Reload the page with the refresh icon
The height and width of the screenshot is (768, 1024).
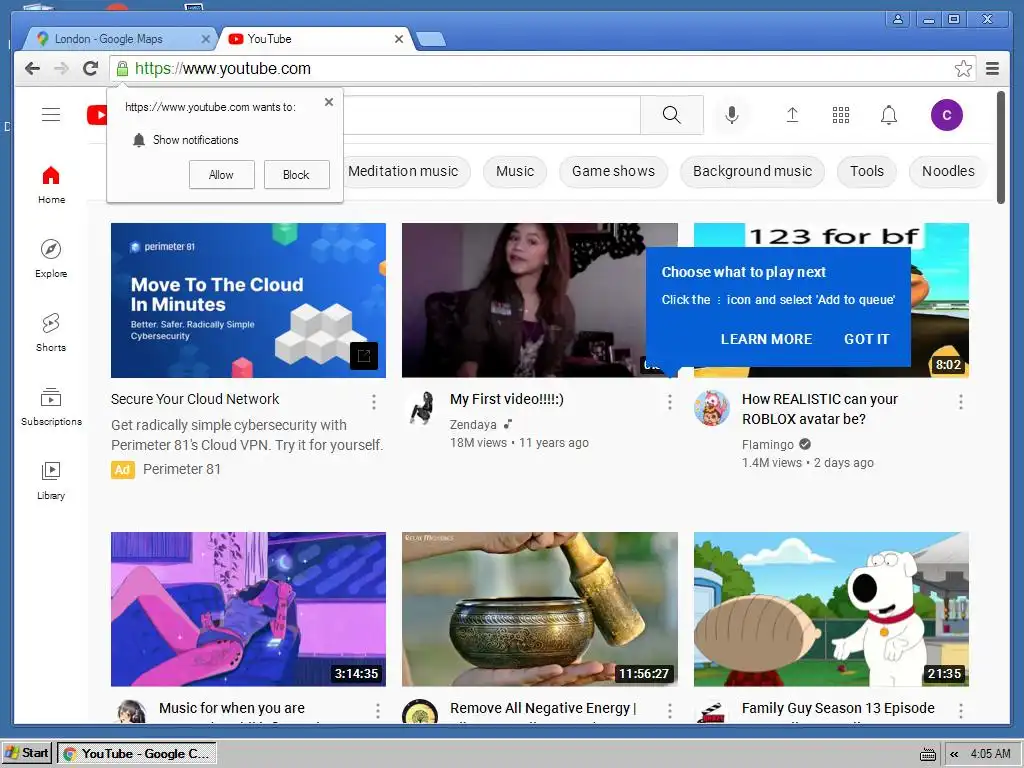click(x=90, y=69)
